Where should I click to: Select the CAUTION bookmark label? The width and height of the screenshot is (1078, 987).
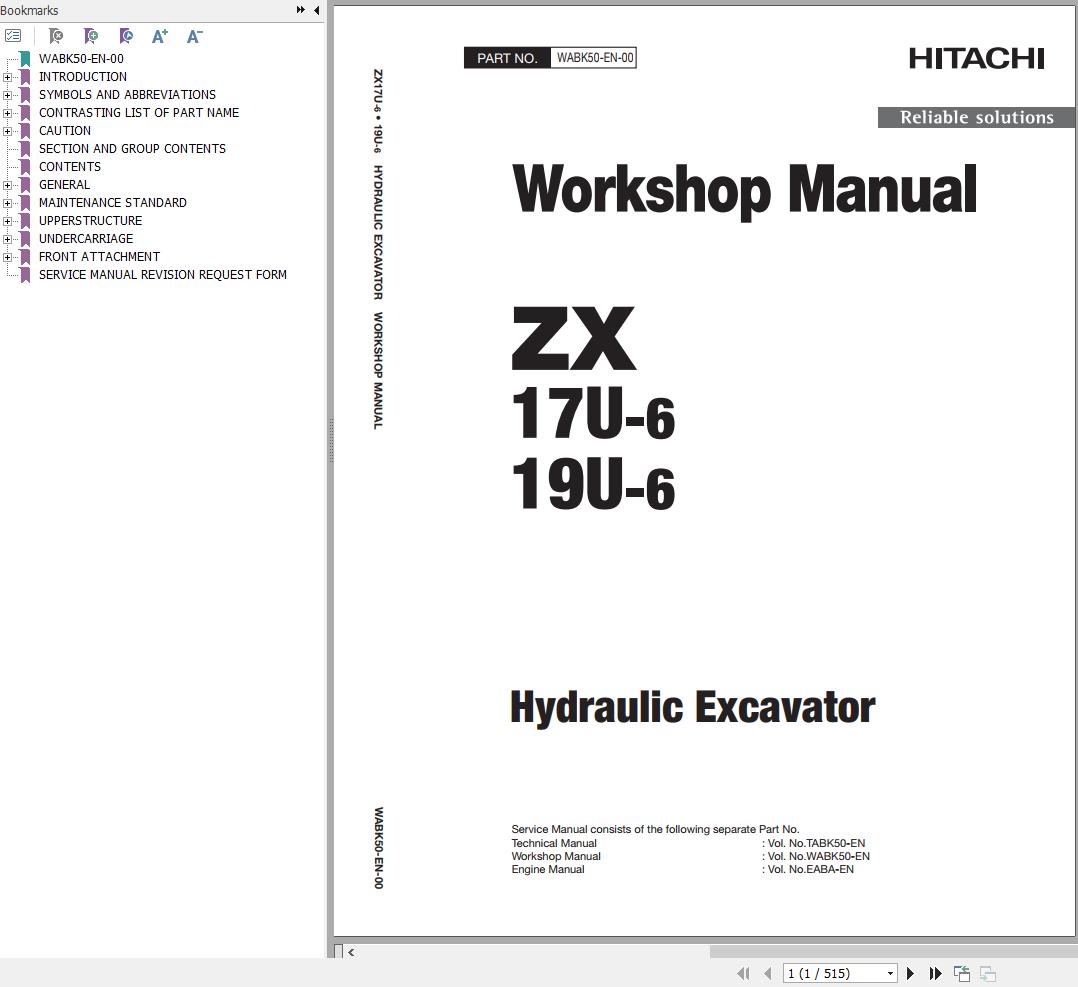[x=65, y=131]
